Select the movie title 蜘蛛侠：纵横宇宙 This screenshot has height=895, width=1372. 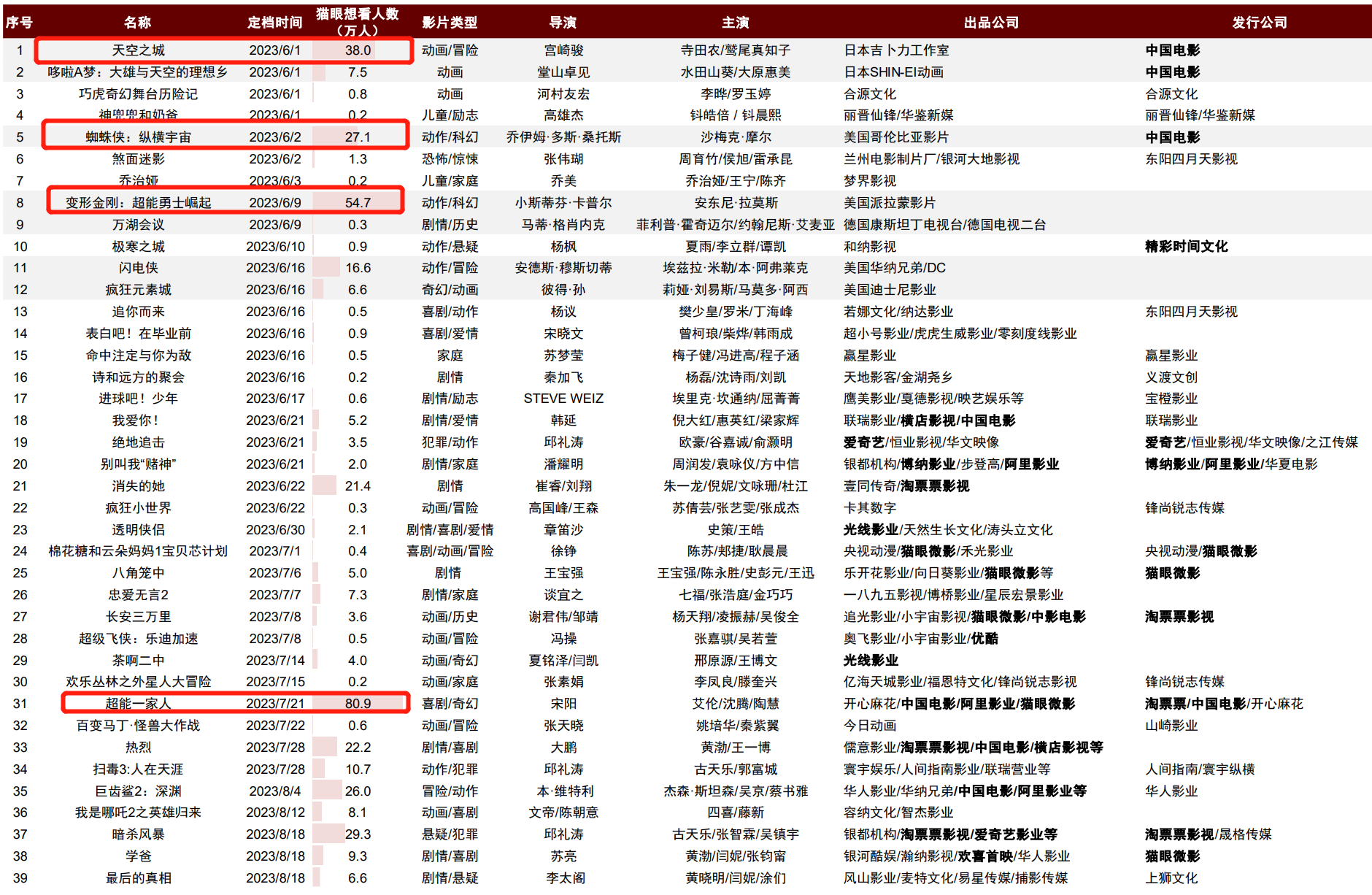(139, 137)
